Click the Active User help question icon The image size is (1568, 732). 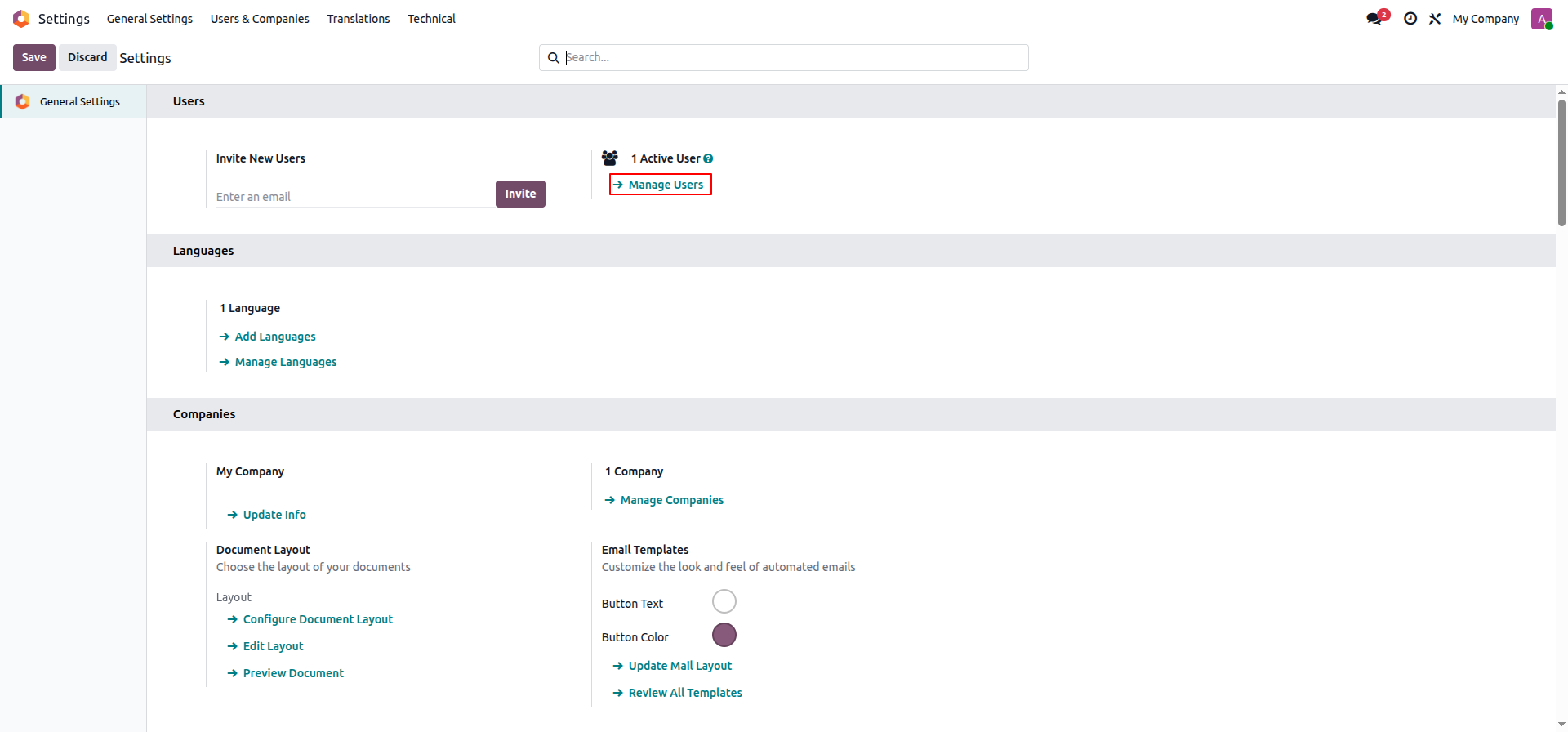tap(708, 158)
